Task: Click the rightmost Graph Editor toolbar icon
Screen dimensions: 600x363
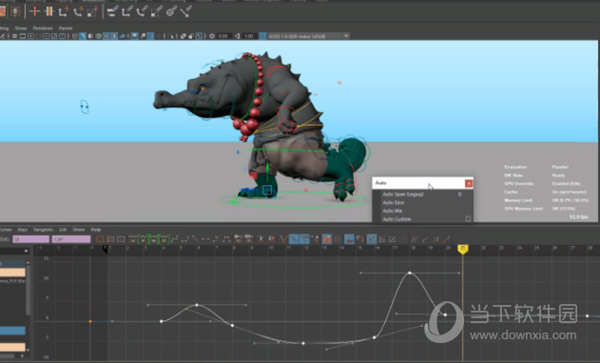Action: (446, 239)
